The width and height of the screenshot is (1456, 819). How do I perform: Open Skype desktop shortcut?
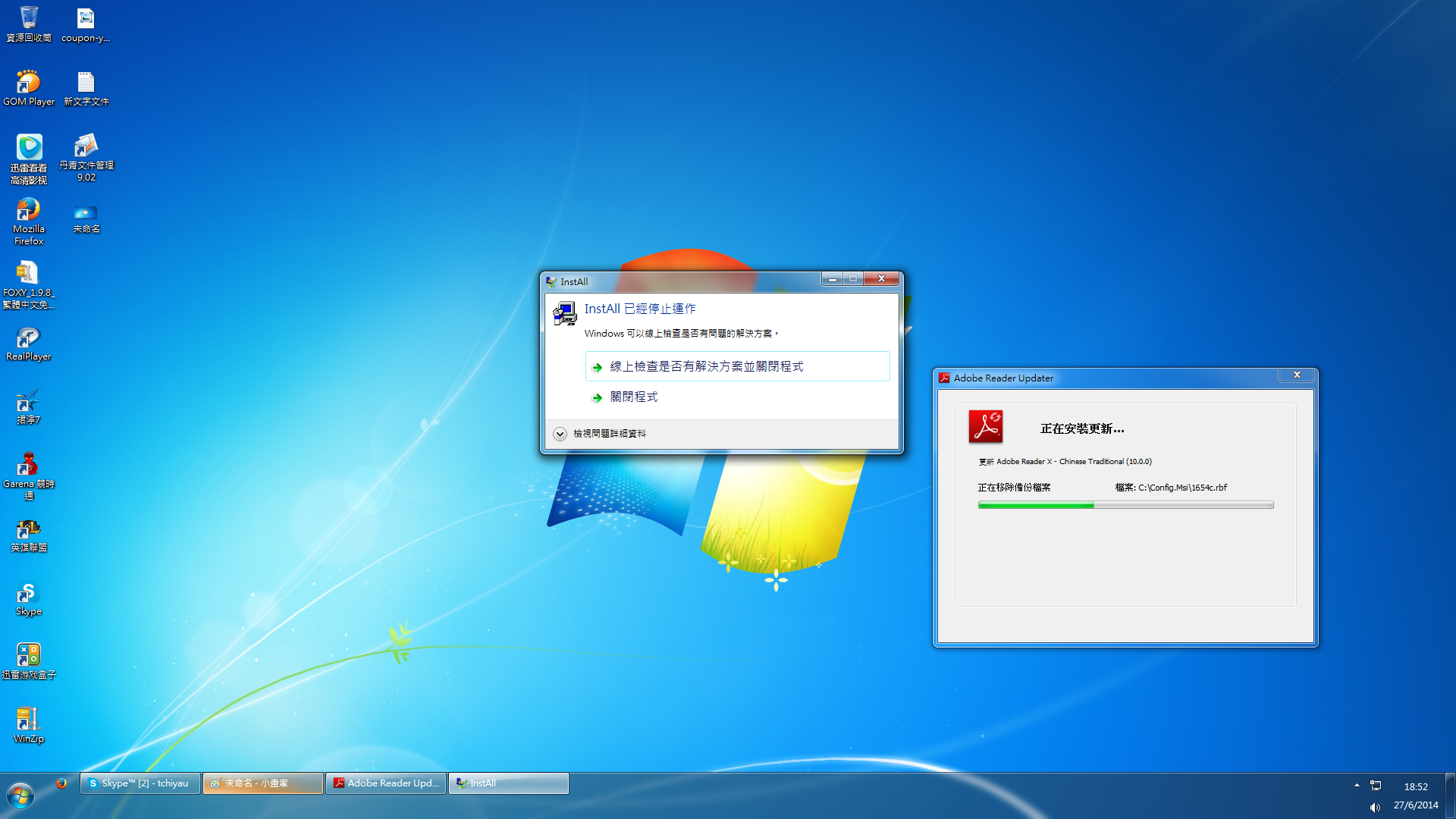pos(29,598)
